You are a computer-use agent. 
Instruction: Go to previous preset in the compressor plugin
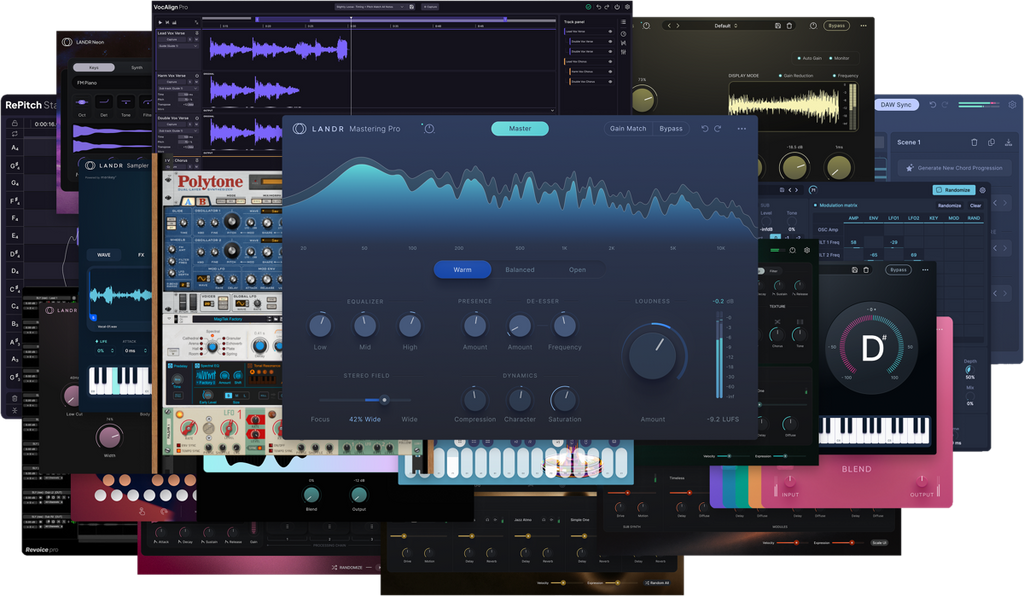(x=669, y=25)
